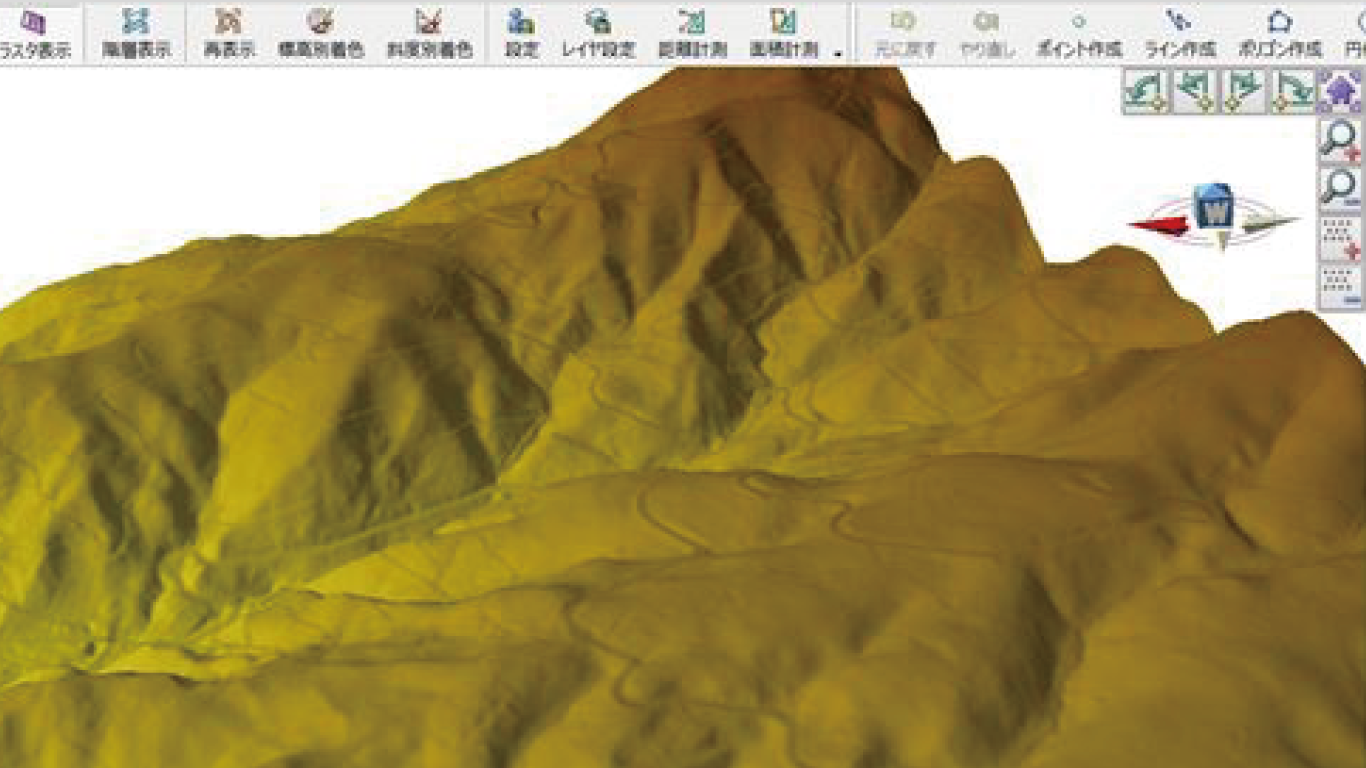
Task: Click the straight right-pointing view arrow
Action: [x=1243, y=92]
